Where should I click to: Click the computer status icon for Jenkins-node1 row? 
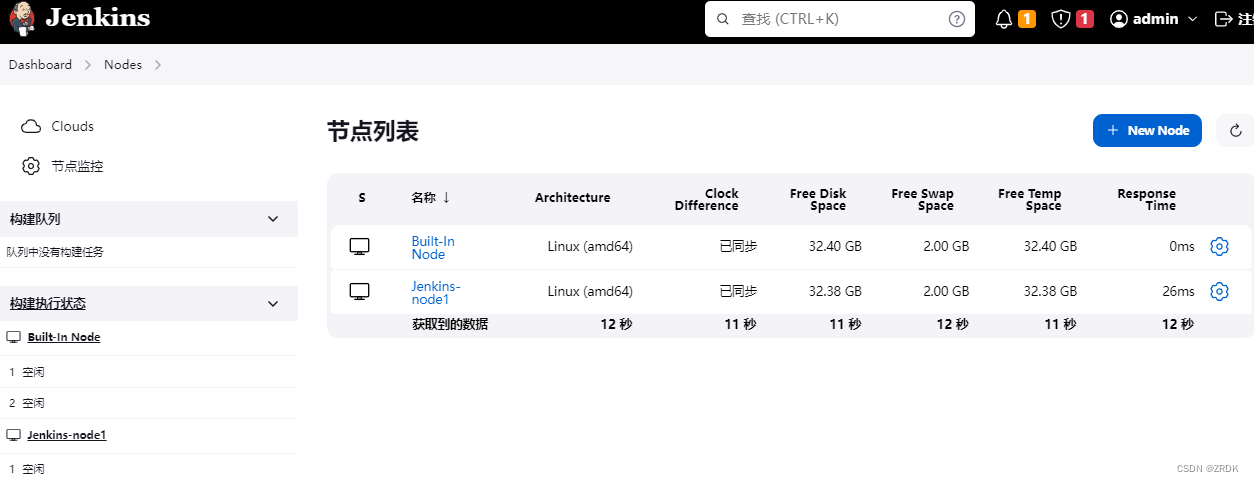pos(360,292)
